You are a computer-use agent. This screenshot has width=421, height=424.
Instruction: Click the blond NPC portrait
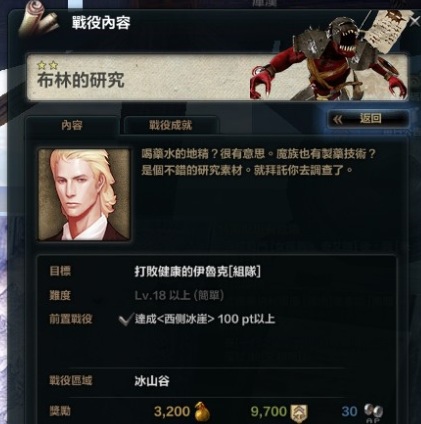coord(84,195)
